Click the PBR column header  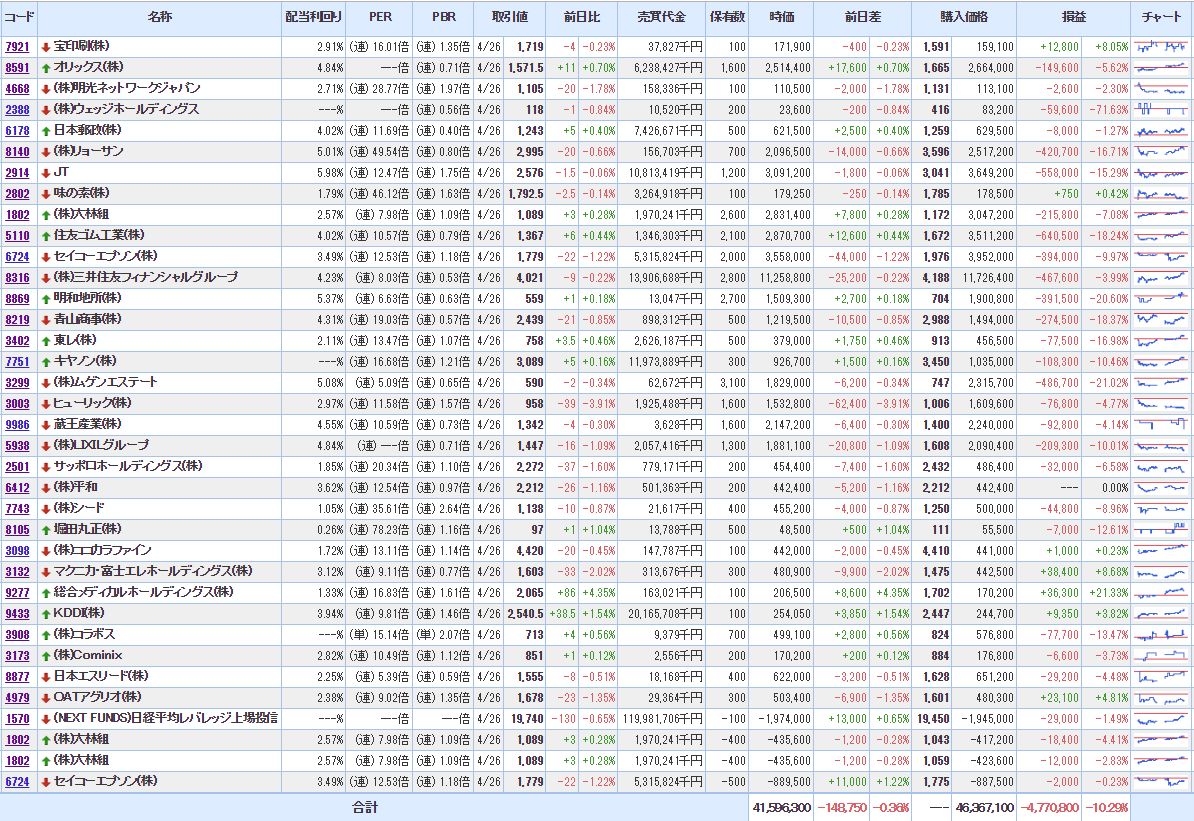tap(443, 17)
